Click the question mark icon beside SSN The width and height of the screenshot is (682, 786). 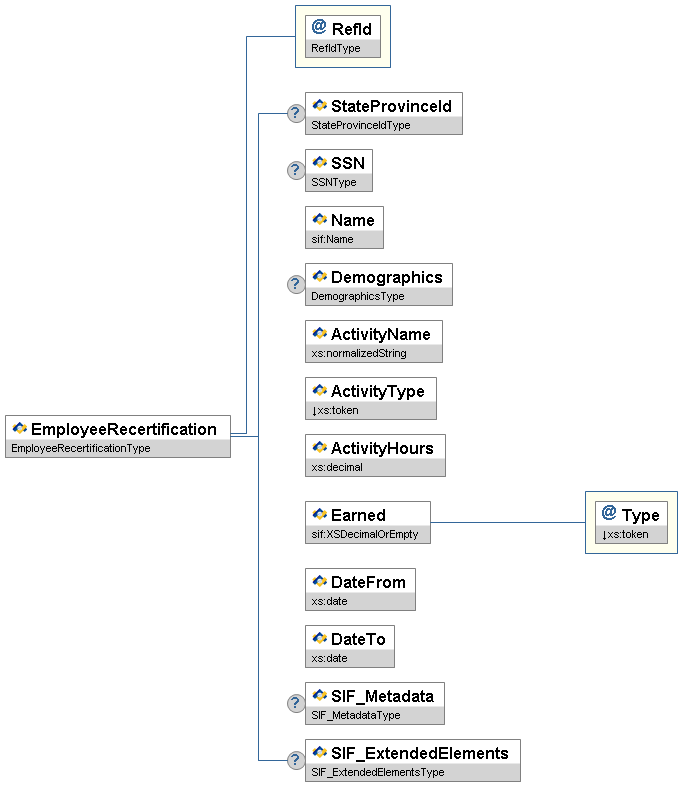tap(296, 170)
